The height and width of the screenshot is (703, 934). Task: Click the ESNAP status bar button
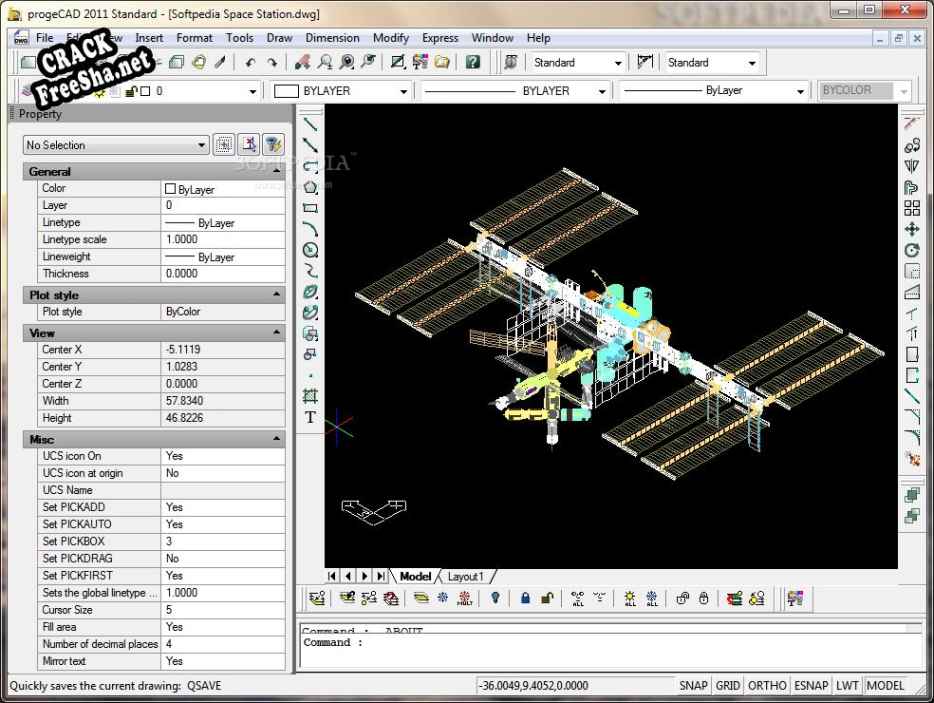(x=810, y=686)
